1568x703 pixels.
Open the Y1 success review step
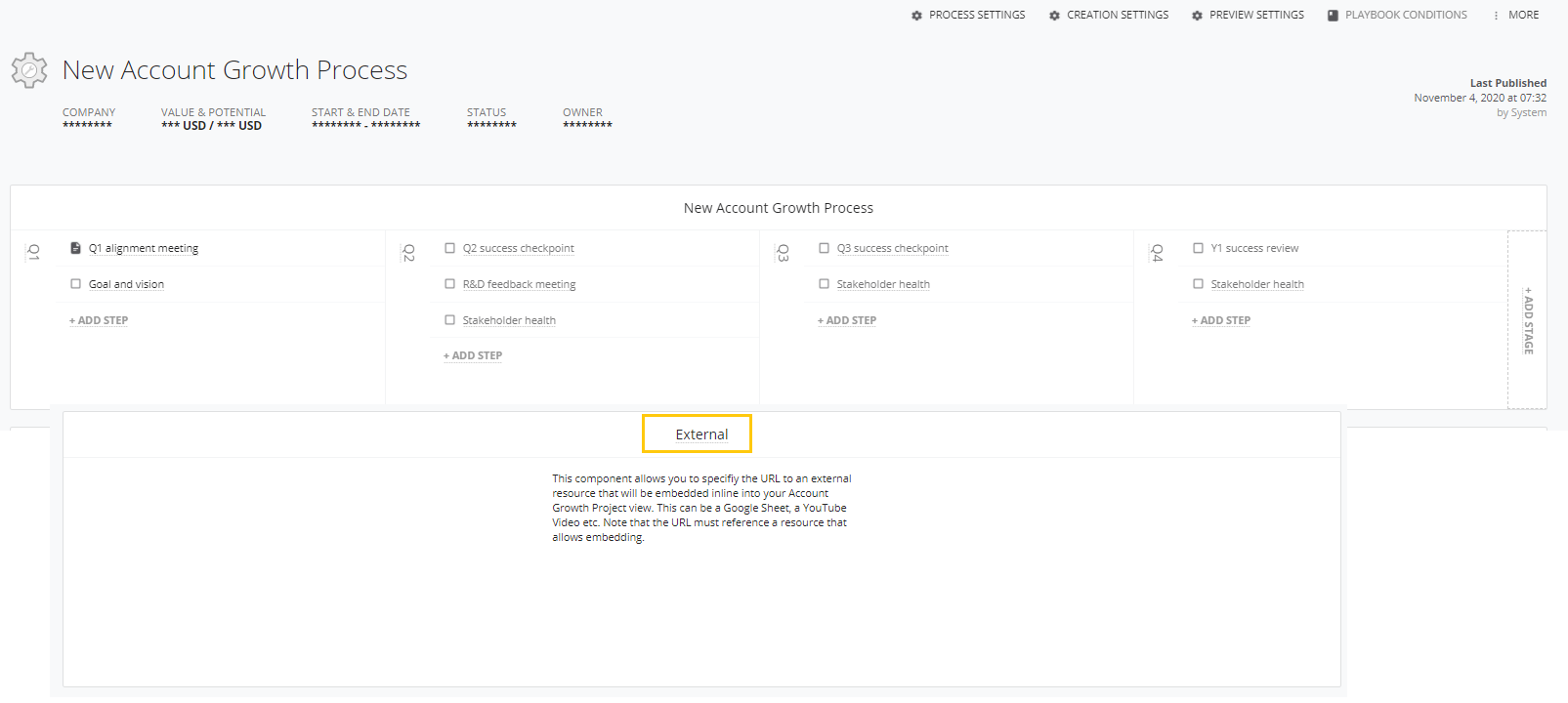pyautogui.click(x=1254, y=248)
